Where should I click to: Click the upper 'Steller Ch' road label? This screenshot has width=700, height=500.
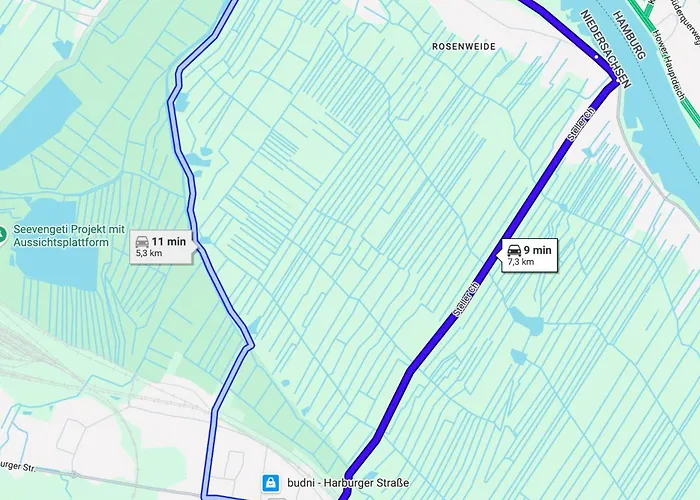pos(581,124)
